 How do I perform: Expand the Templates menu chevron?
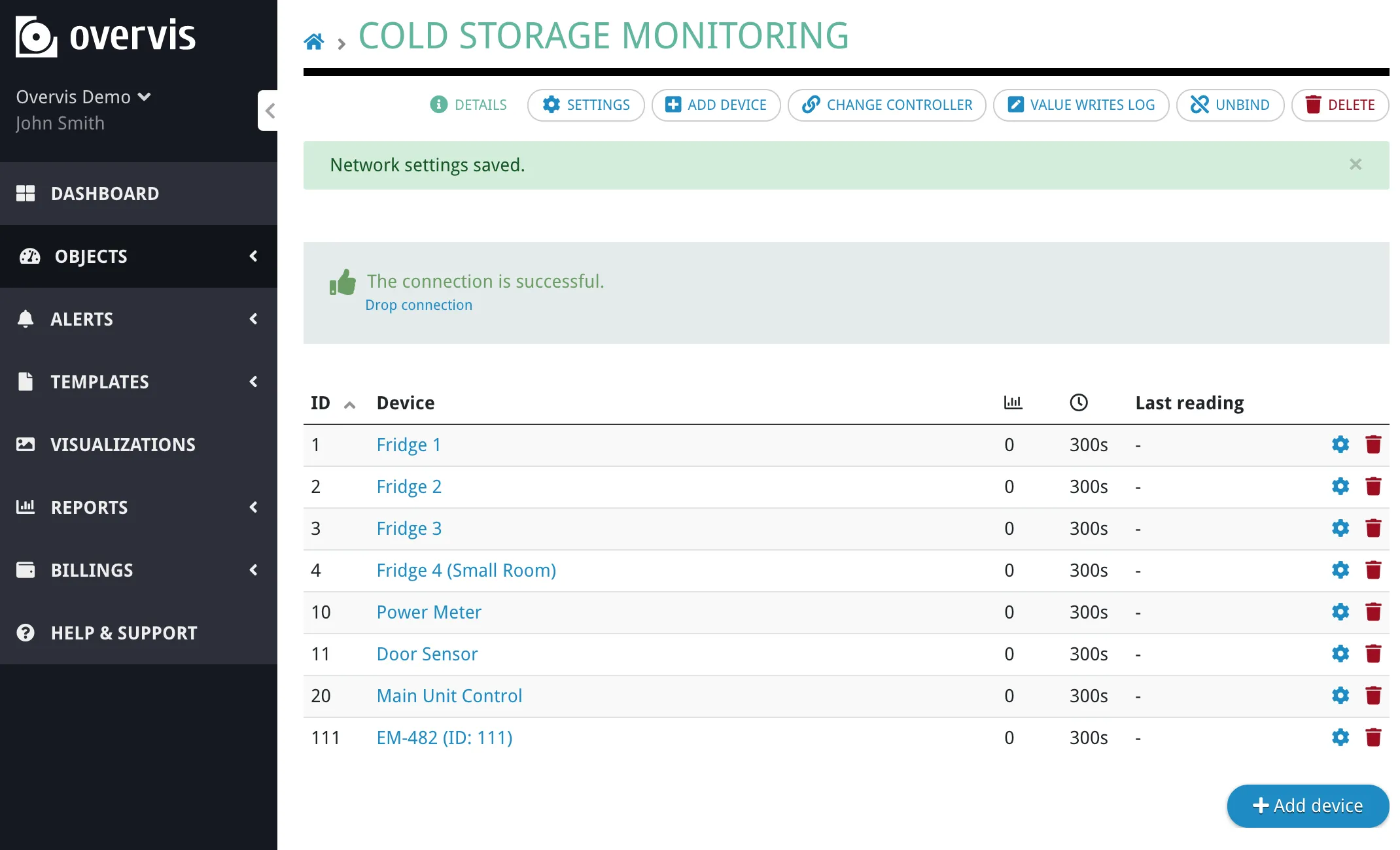254,382
